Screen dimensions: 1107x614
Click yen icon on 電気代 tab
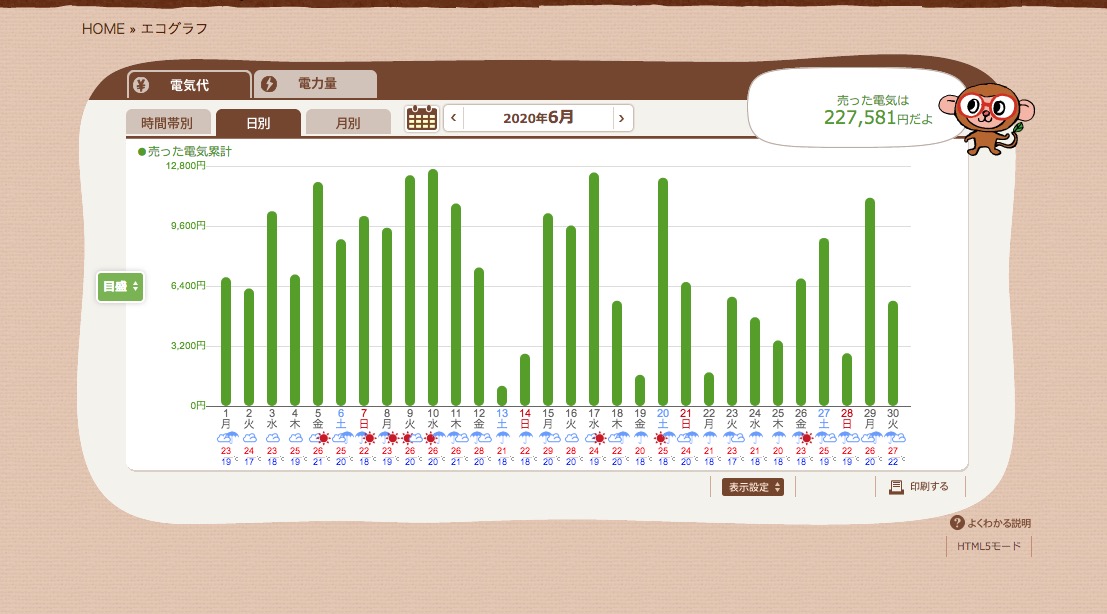(x=141, y=85)
